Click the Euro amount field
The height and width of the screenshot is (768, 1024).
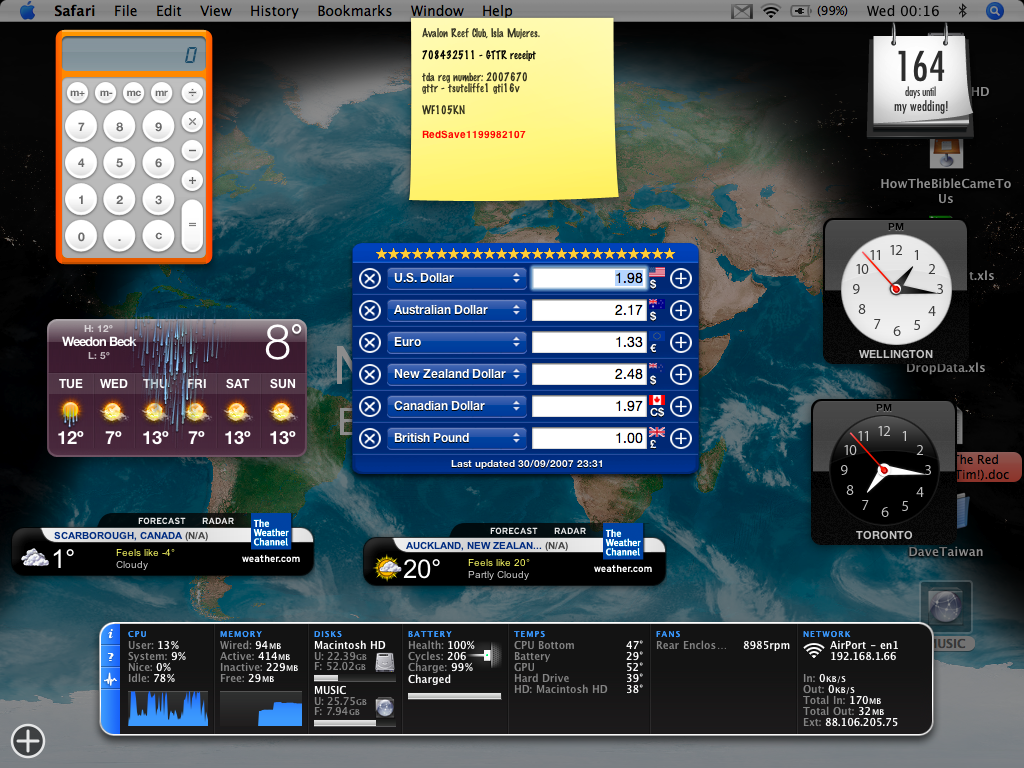click(589, 342)
